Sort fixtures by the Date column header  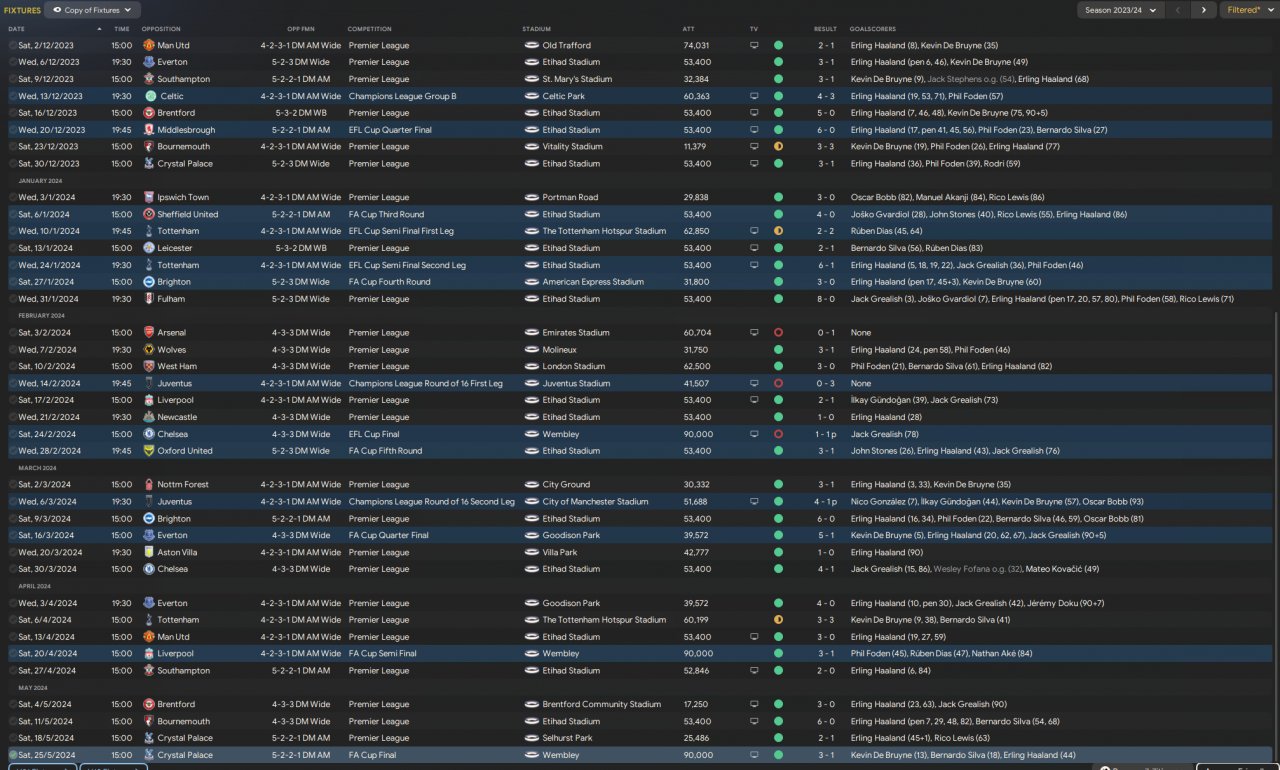click(16, 29)
